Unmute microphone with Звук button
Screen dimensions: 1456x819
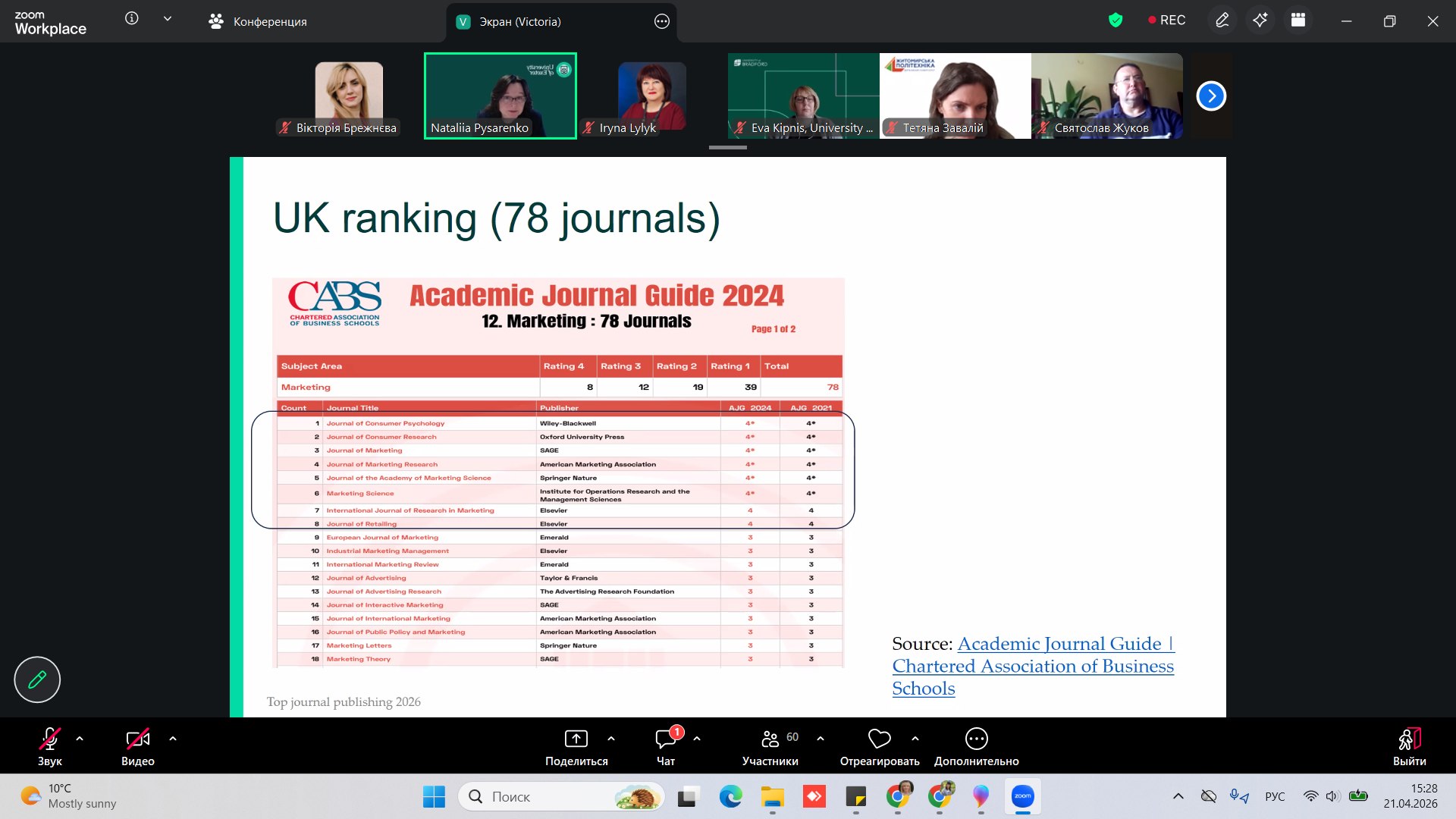point(50,747)
